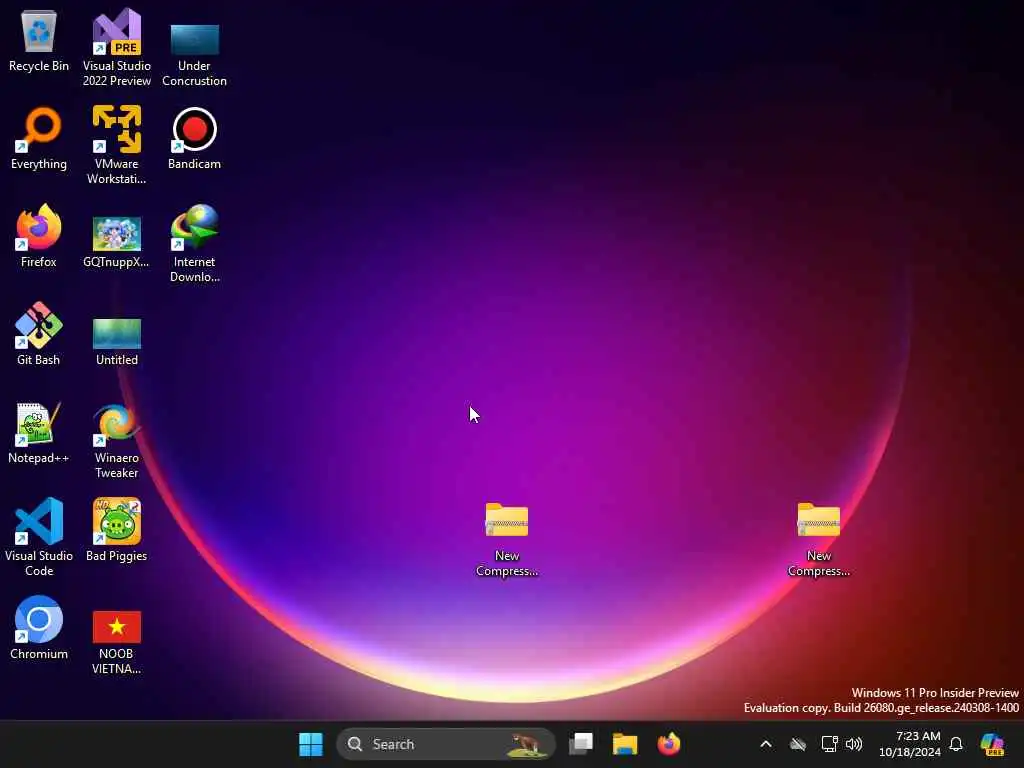Open Task View from the taskbar

[581, 744]
